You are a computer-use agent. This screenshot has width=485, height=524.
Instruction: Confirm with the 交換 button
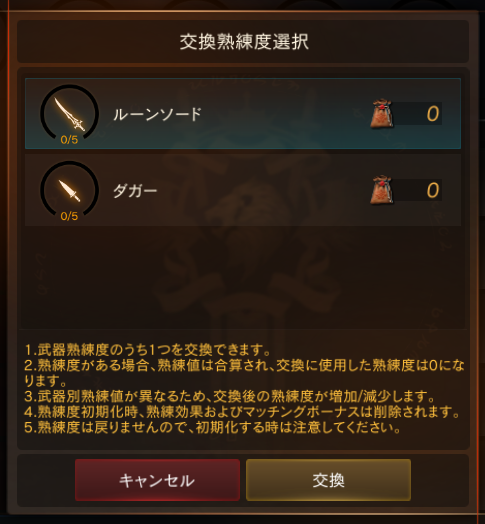tap(328, 480)
